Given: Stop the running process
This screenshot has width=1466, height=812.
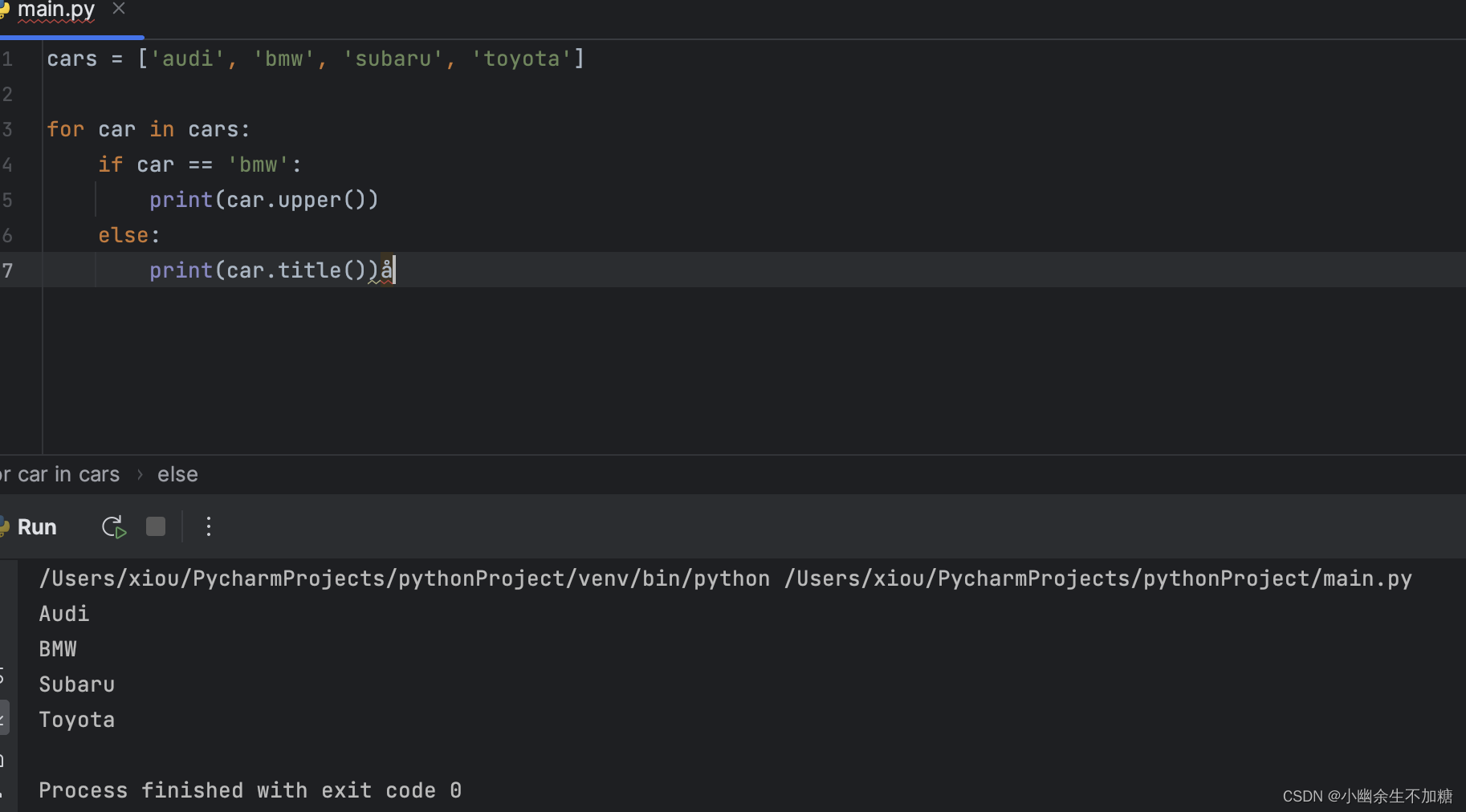Looking at the screenshot, I should pyautogui.click(x=156, y=526).
